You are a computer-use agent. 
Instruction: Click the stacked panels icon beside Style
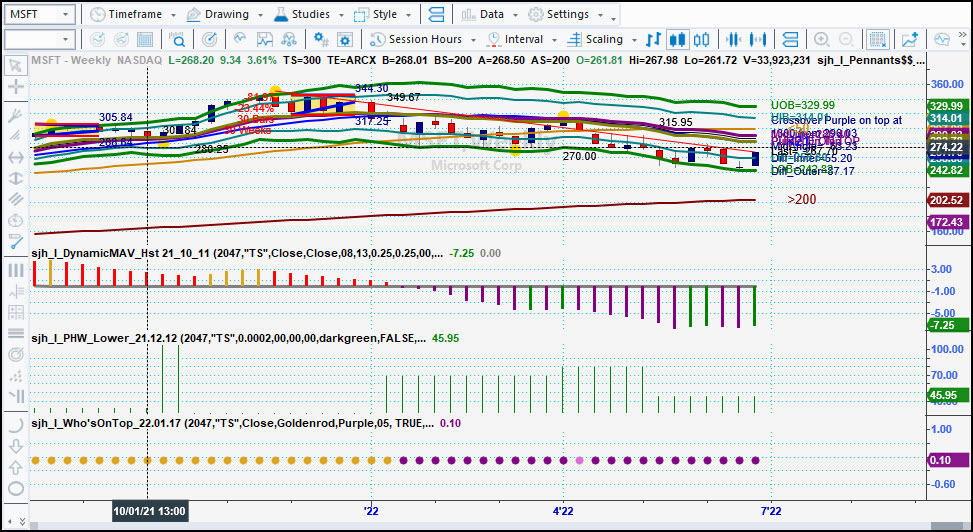coord(437,14)
